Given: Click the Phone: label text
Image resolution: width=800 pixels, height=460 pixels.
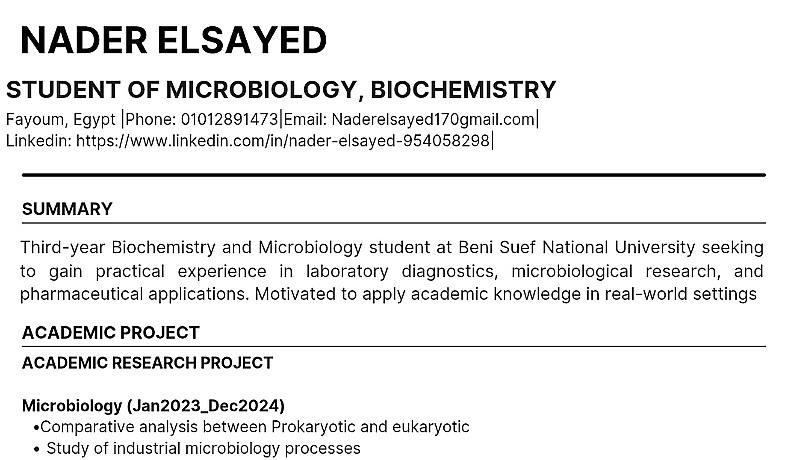Looking at the screenshot, I should pyautogui.click(x=150, y=120).
